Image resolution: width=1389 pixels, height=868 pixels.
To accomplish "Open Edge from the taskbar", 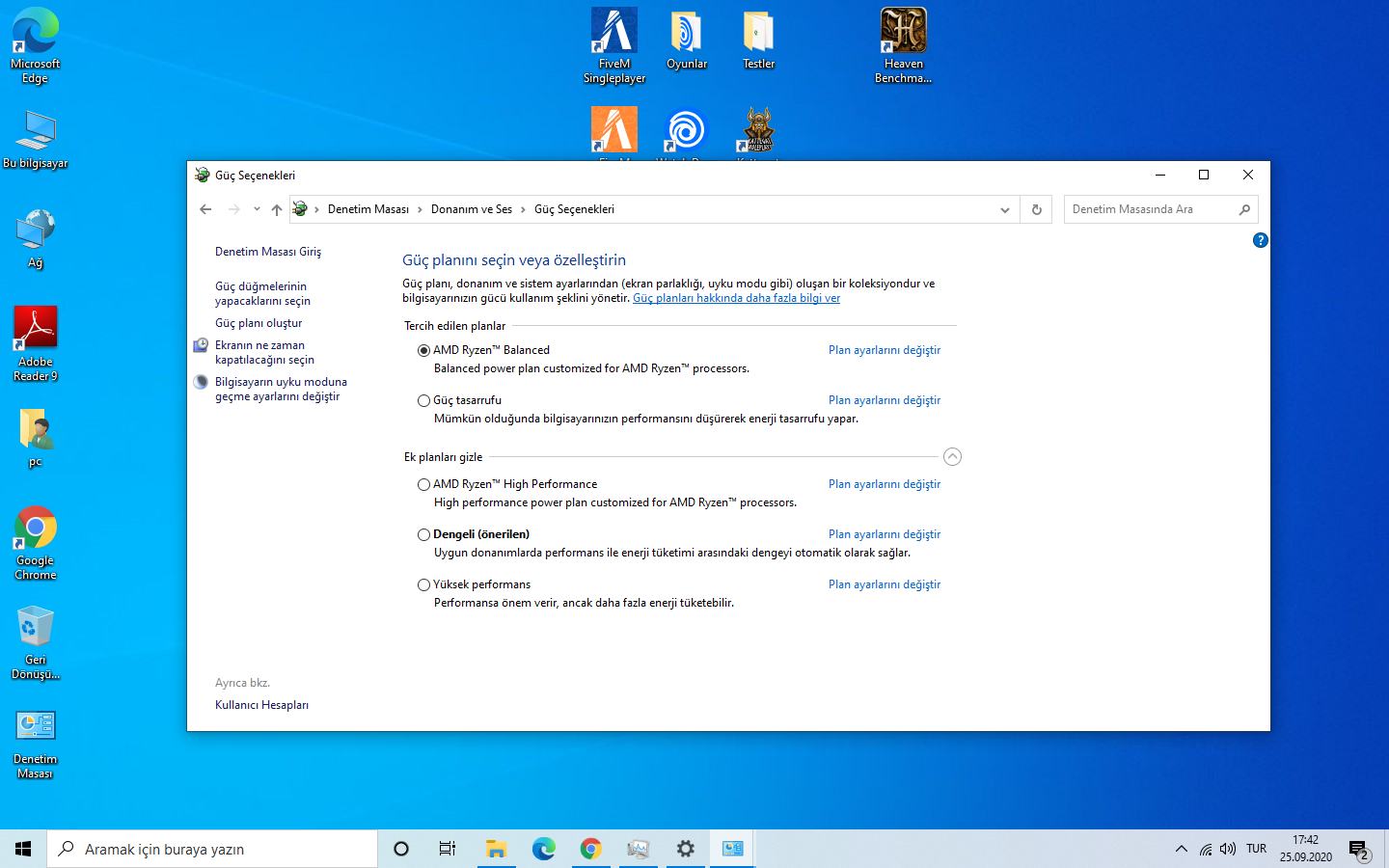I will 543,849.
